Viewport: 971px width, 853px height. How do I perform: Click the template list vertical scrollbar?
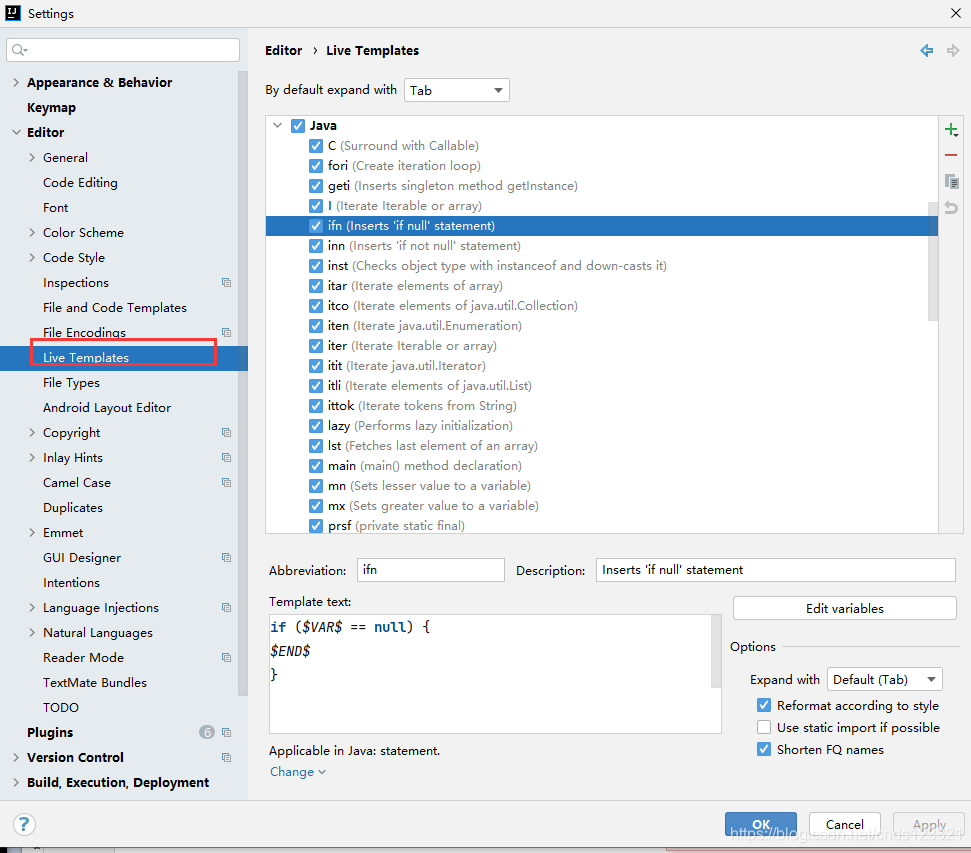click(x=933, y=261)
